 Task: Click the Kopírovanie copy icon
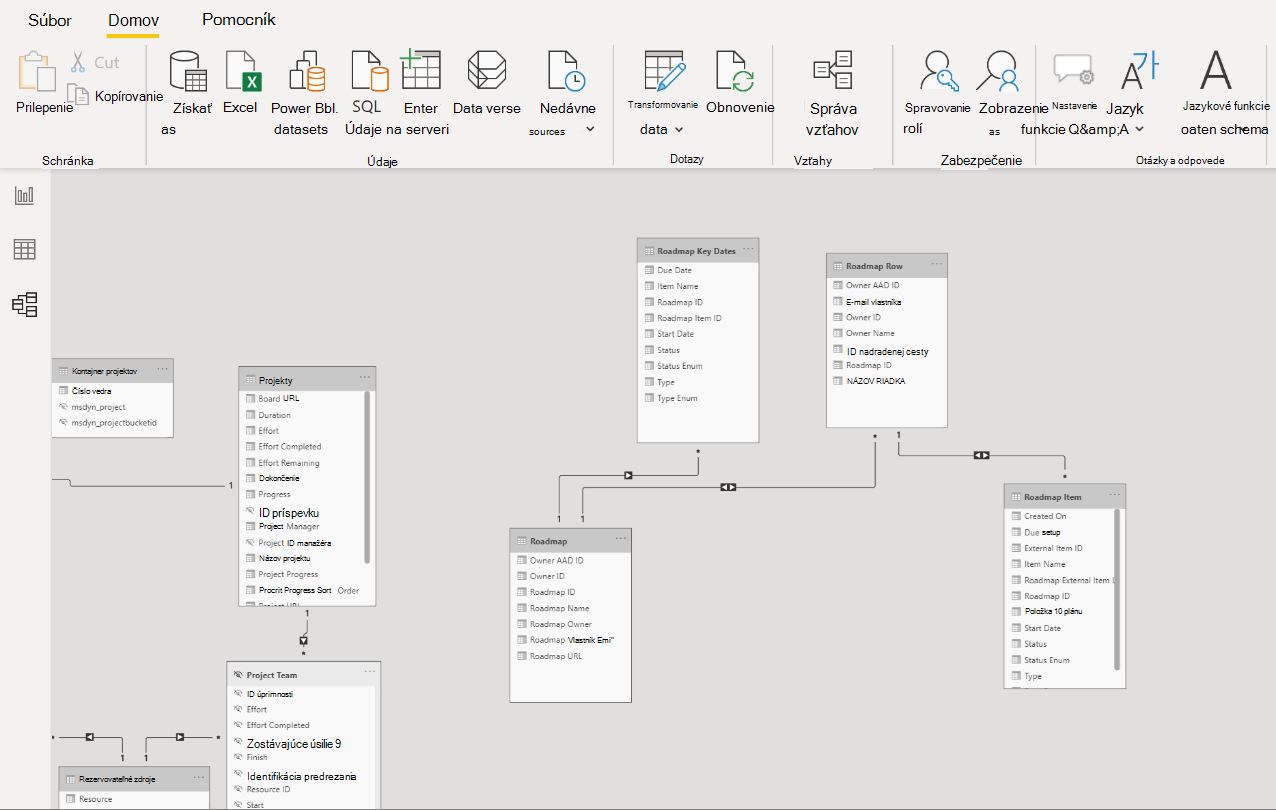tap(79, 94)
